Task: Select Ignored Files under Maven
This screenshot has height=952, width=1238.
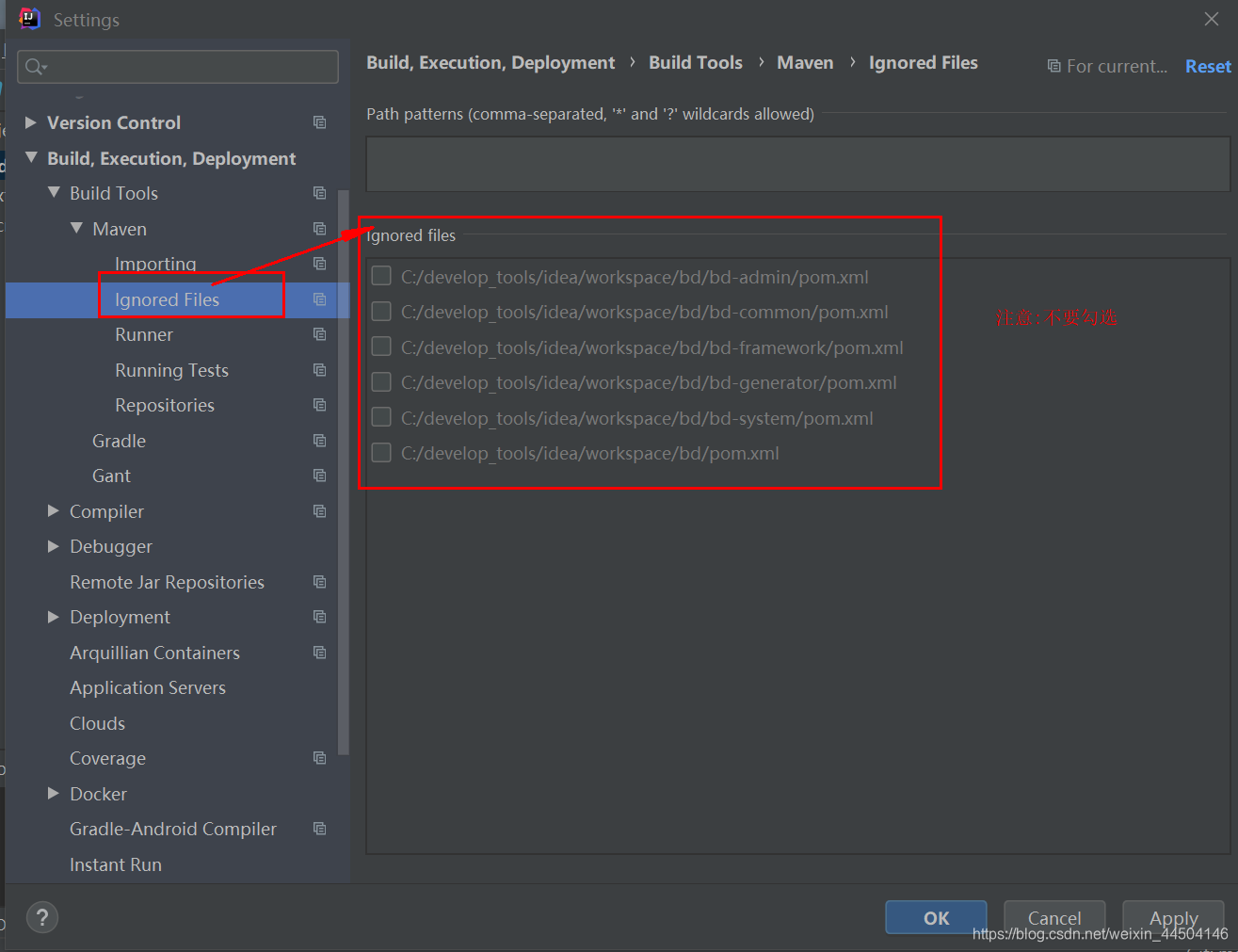Action: (x=167, y=299)
